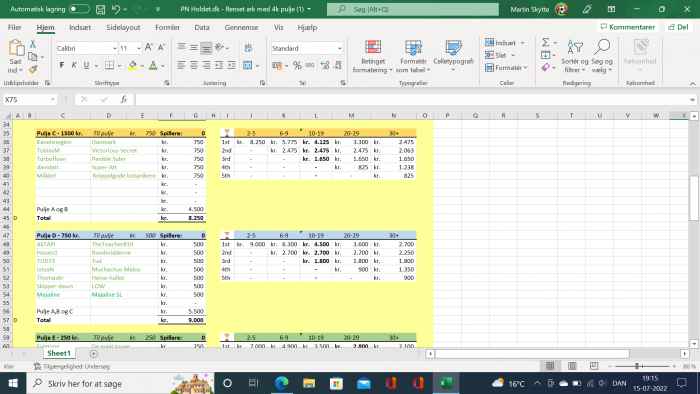Click the AutoSum sigma icon
Image resolution: width=700 pixels, height=394 pixels.
(x=546, y=42)
